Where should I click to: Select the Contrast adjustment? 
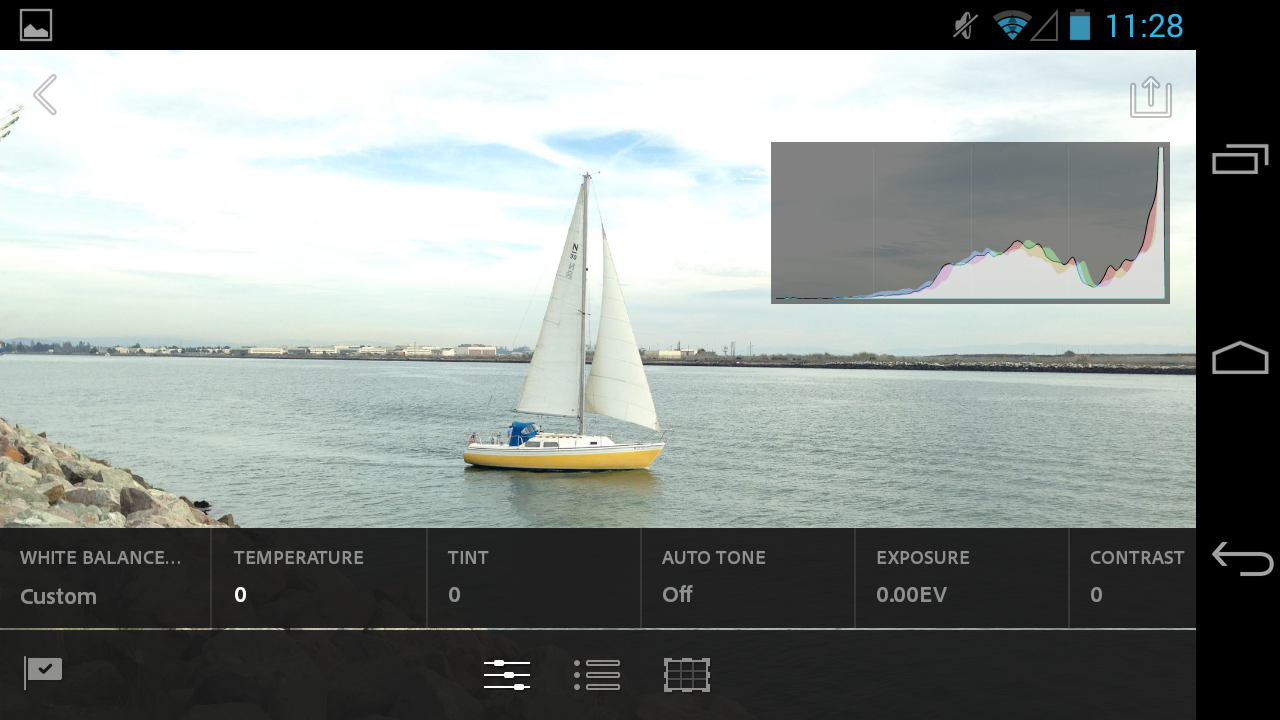[x=1132, y=578]
